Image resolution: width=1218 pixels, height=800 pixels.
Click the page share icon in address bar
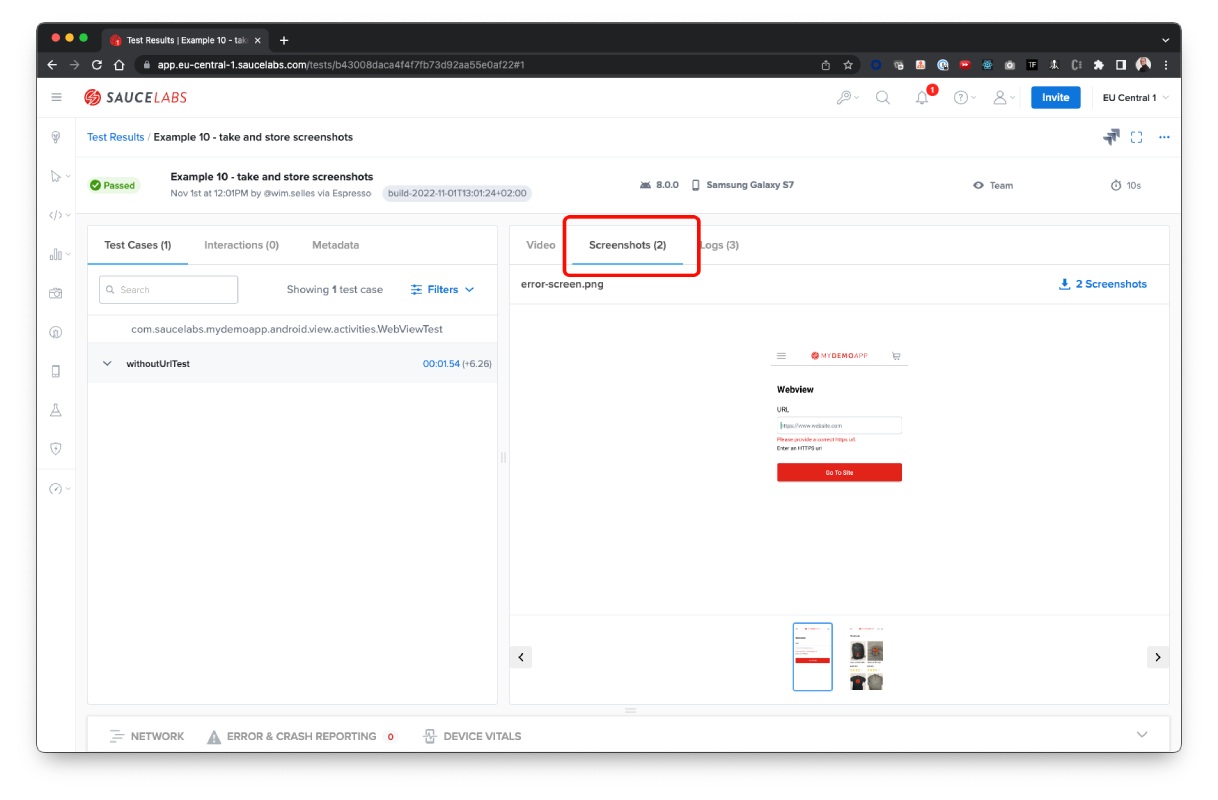(825, 64)
